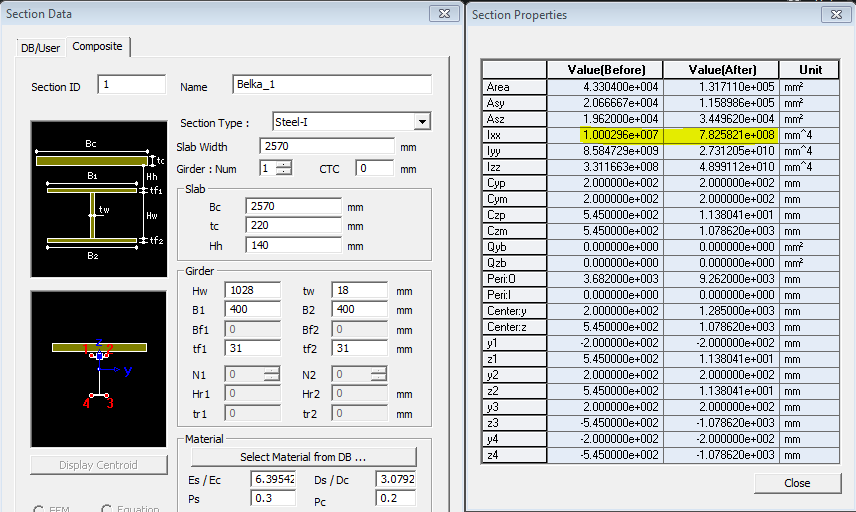Close the Section Data dialog
Viewport: 856px width, 512px height.
pos(444,14)
